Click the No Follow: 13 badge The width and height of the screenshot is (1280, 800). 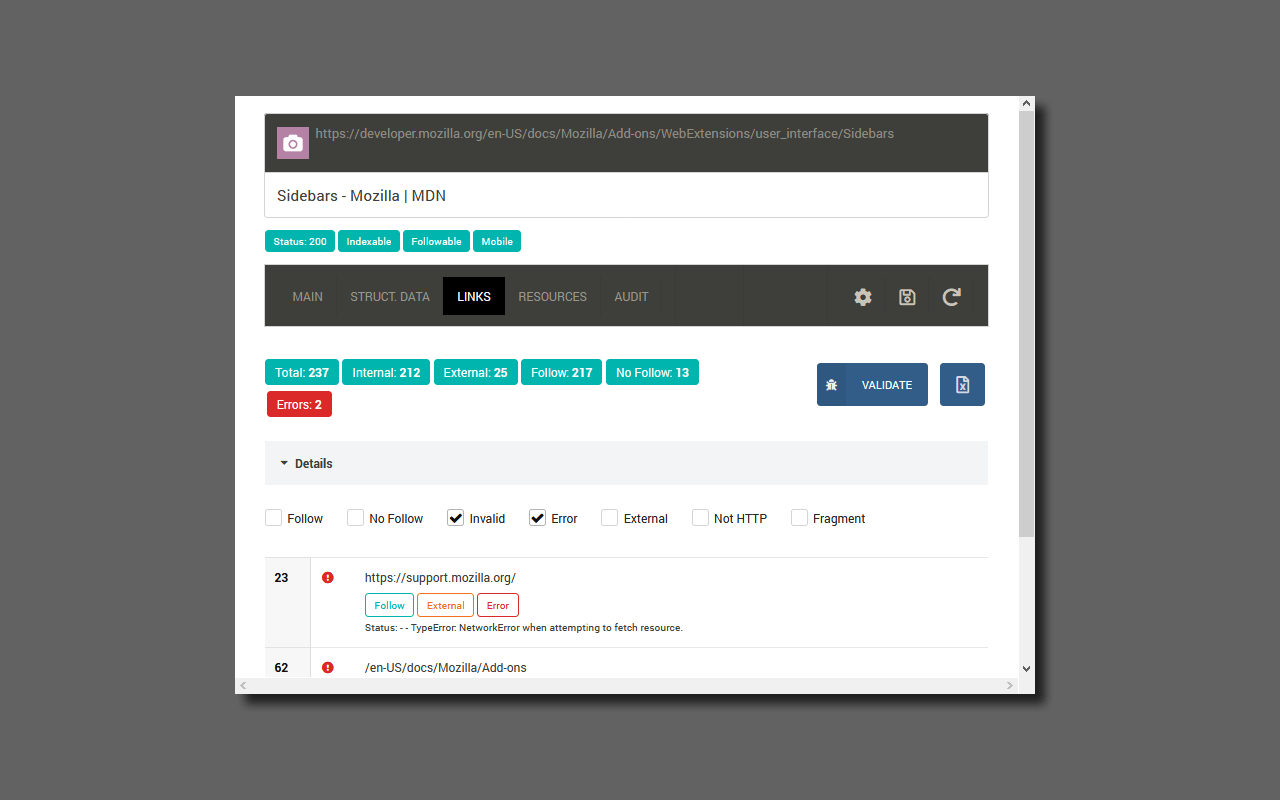[652, 372]
